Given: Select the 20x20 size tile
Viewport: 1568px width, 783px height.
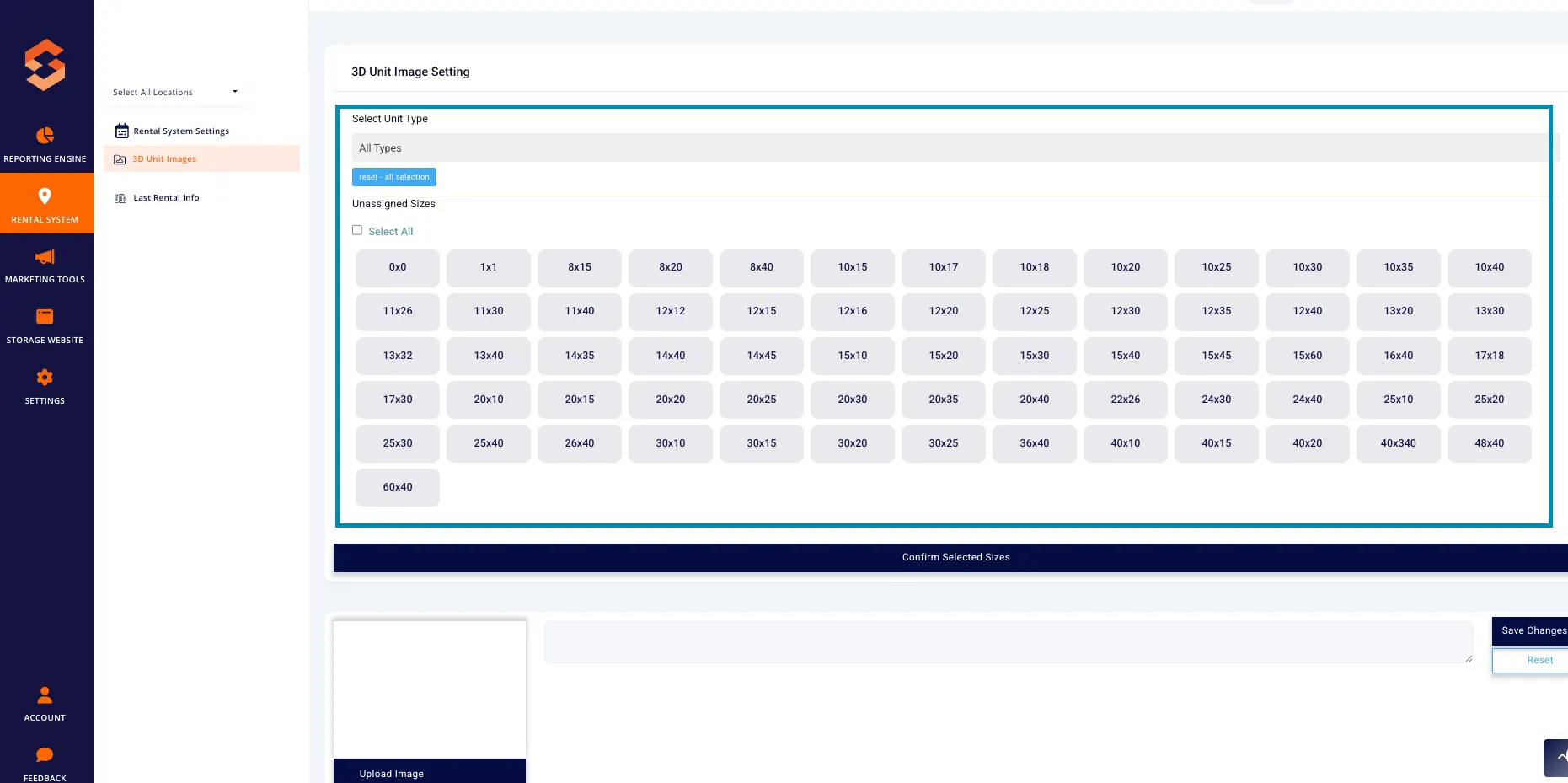Looking at the screenshot, I should 671,400.
